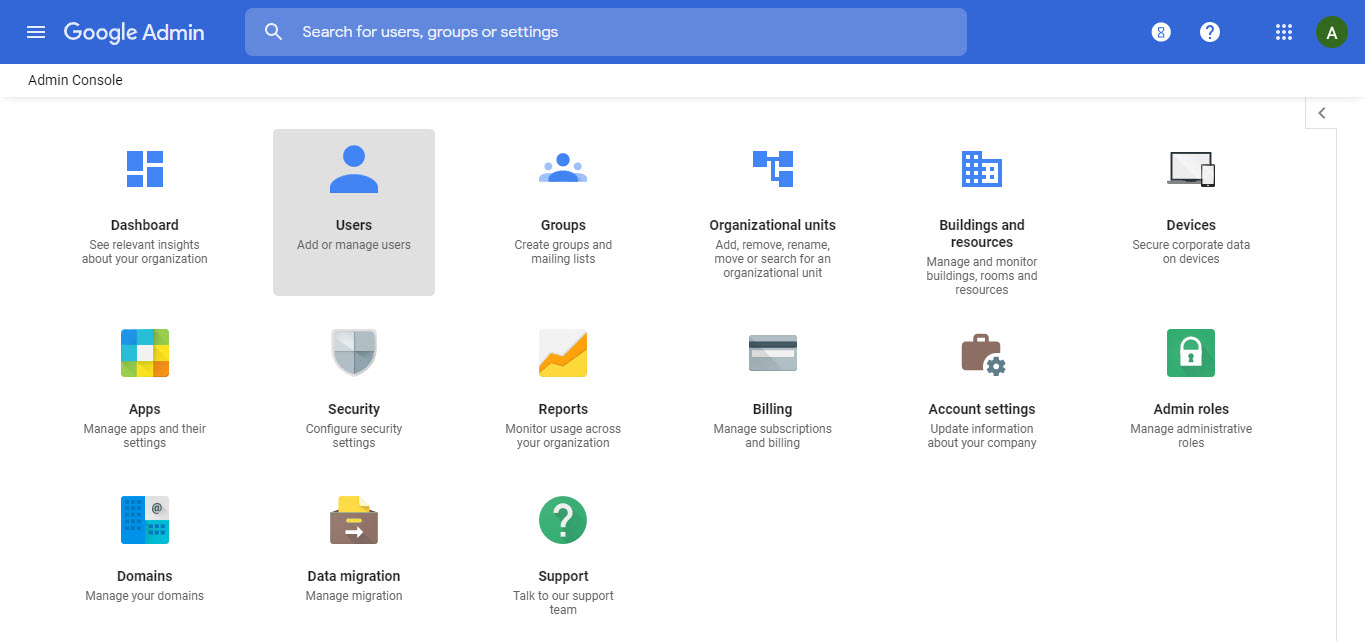Image resolution: width=1365 pixels, height=641 pixels.
Task: Click 'Manage apps and their settings' description
Action: [145, 436]
